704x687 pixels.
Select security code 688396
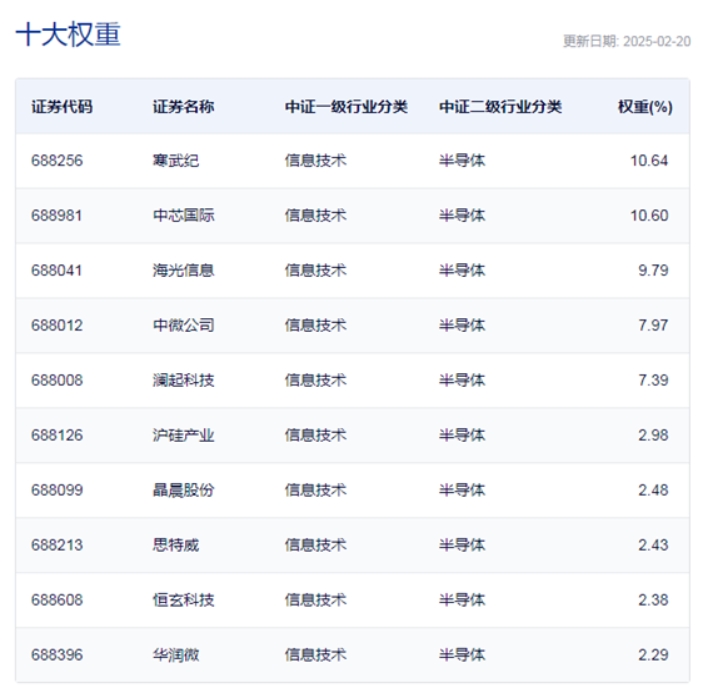tap(57, 655)
